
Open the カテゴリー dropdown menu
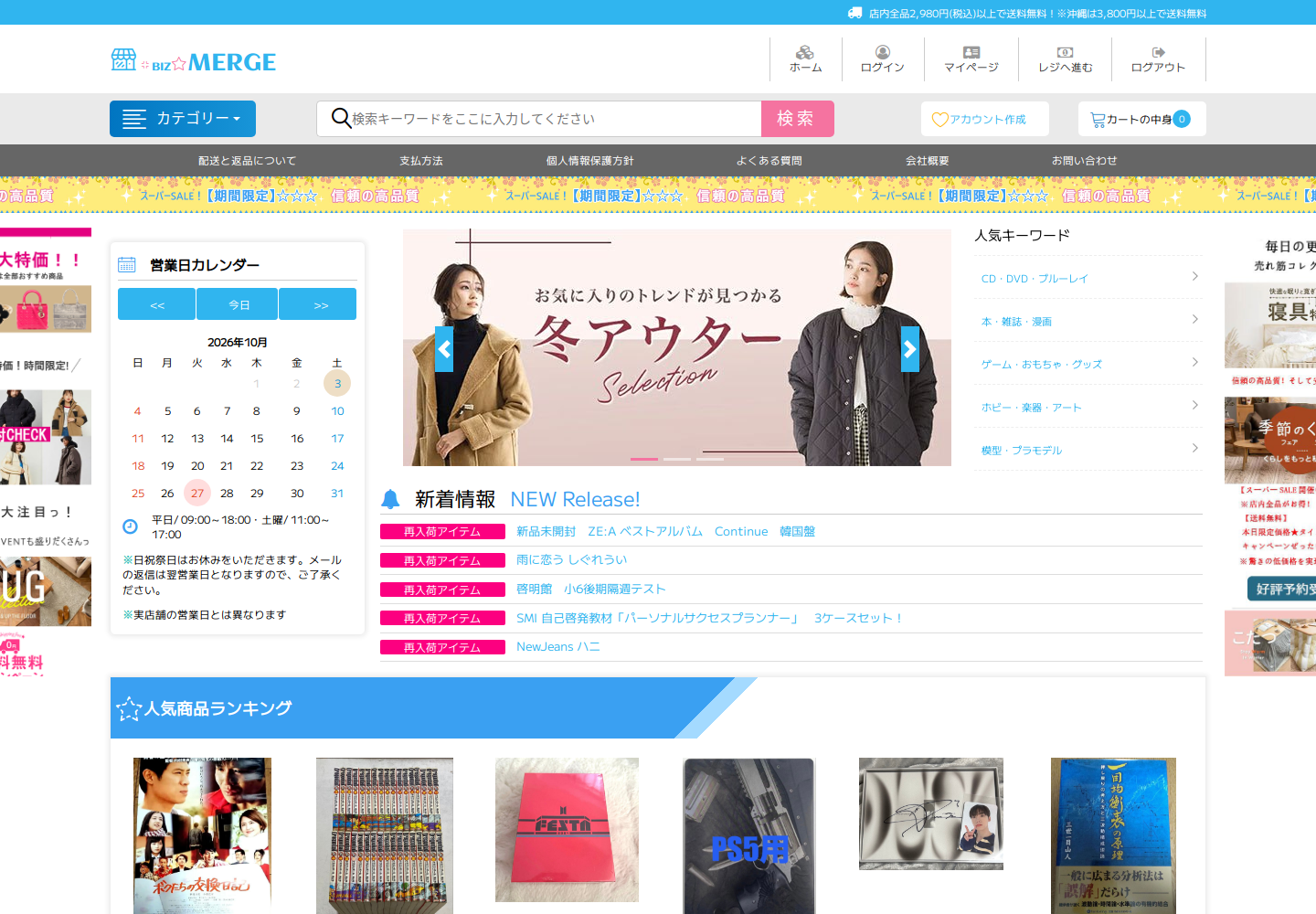tap(183, 119)
